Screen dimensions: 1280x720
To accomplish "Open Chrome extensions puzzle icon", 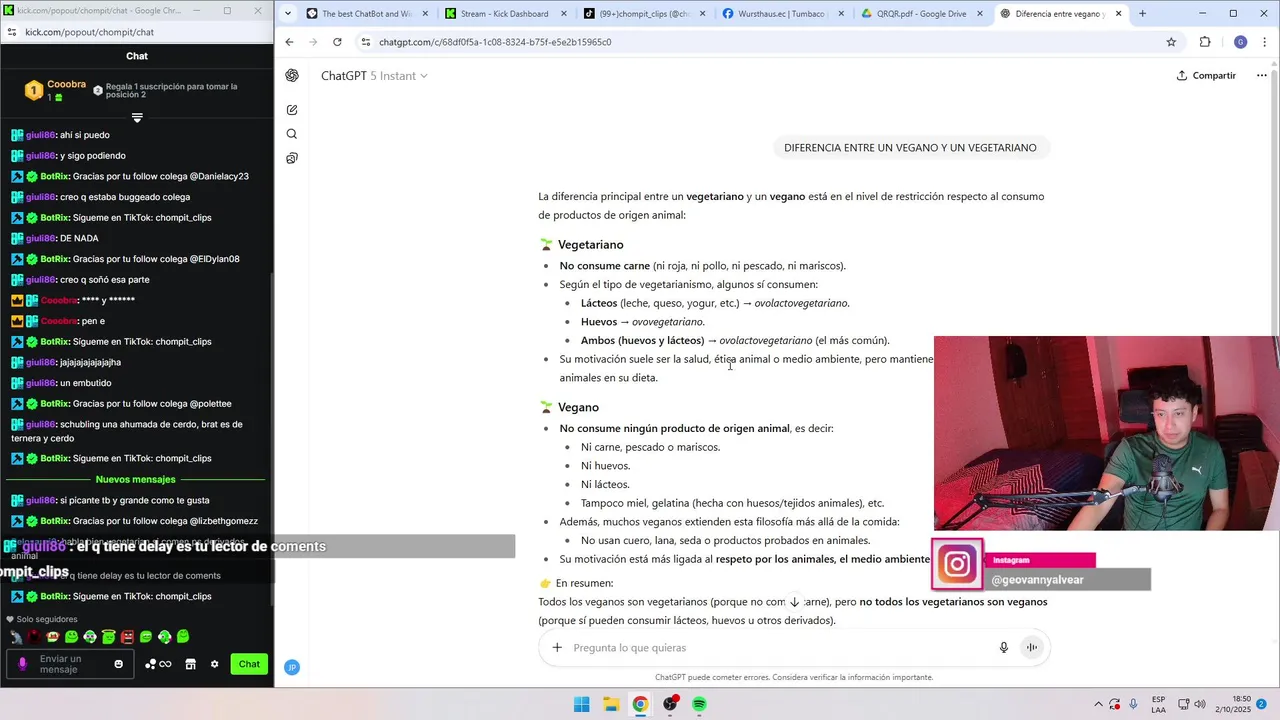I will click(x=1205, y=42).
